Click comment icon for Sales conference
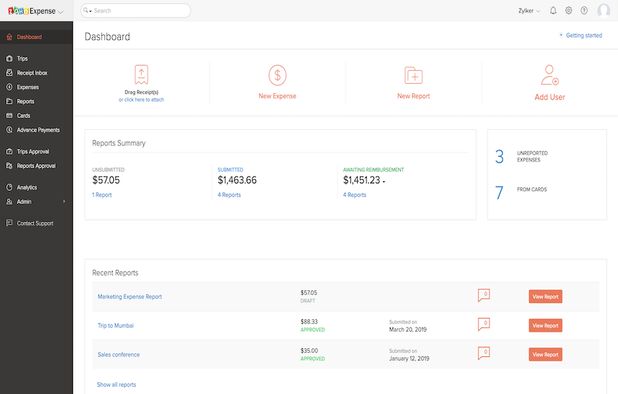The image size is (618, 394). click(484, 353)
